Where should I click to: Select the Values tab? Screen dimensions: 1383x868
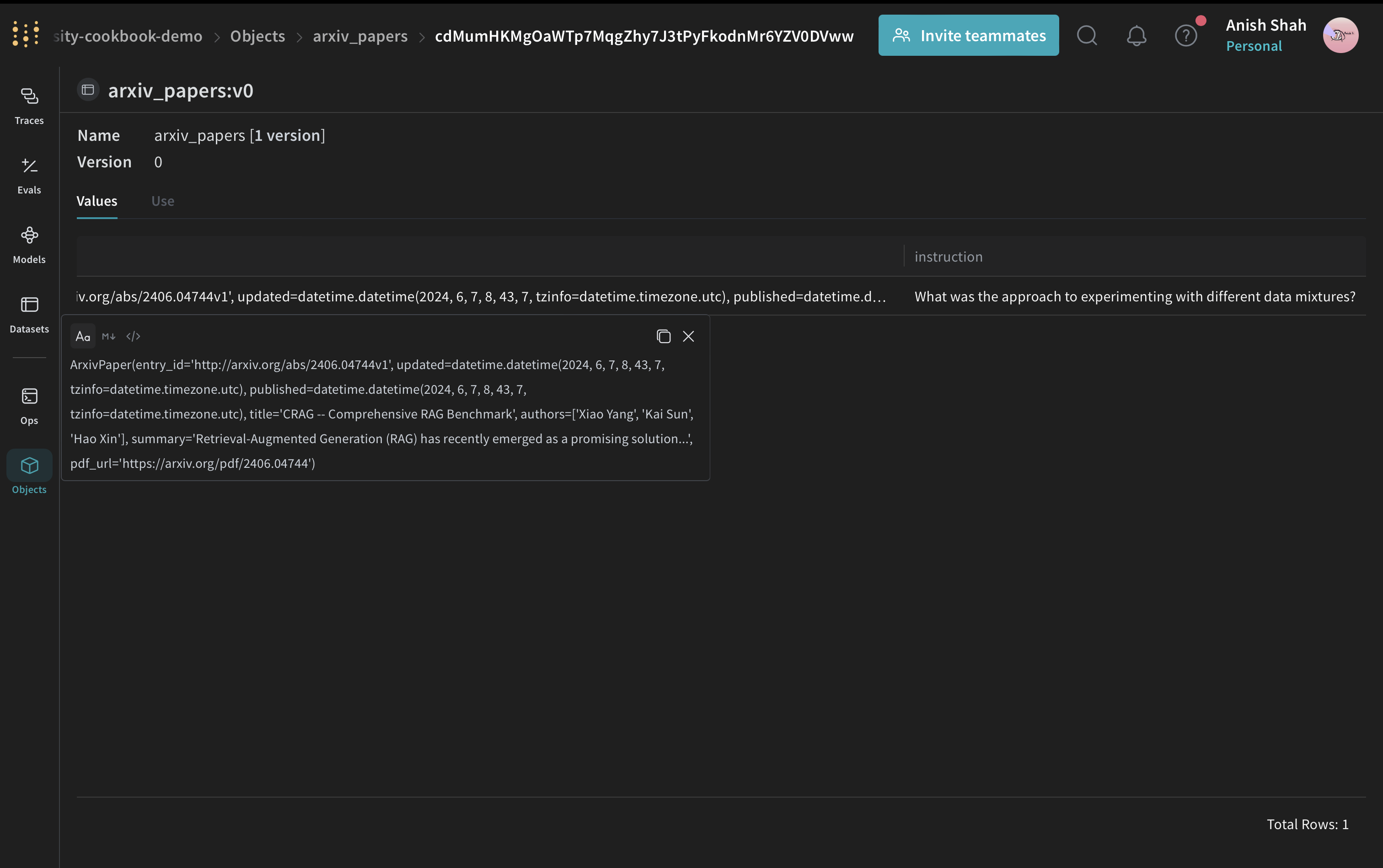[x=96, y=201]
